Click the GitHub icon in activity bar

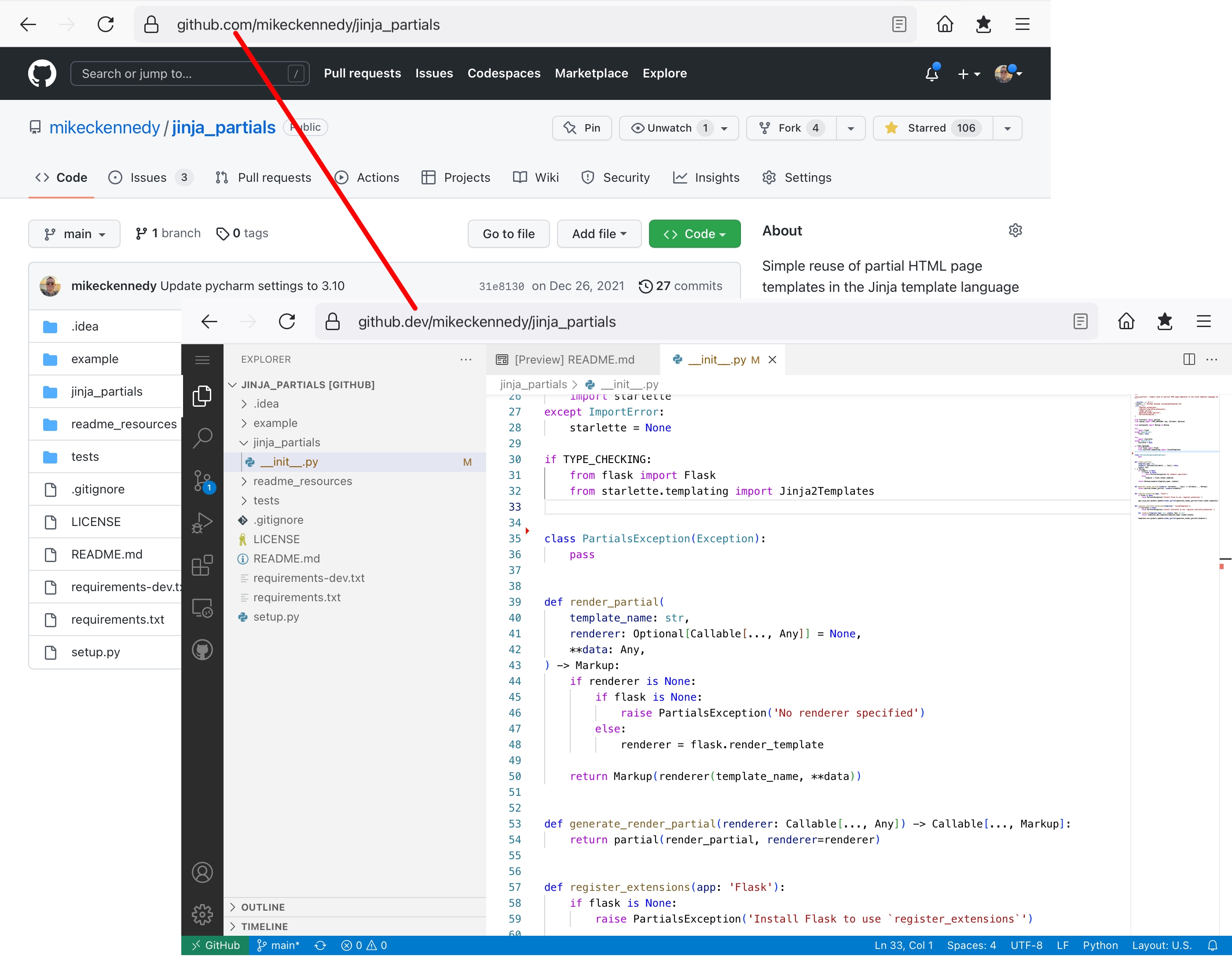point(202,650)
